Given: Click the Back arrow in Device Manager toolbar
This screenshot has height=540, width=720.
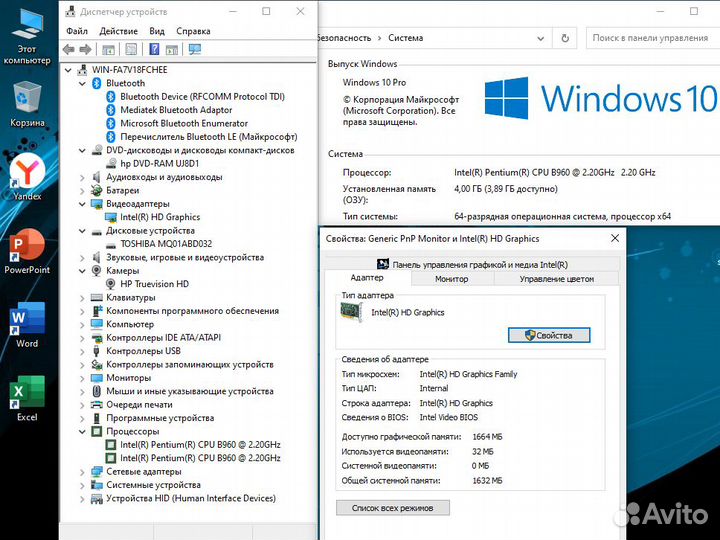Looking at the screenshot, I should (69, 50).
